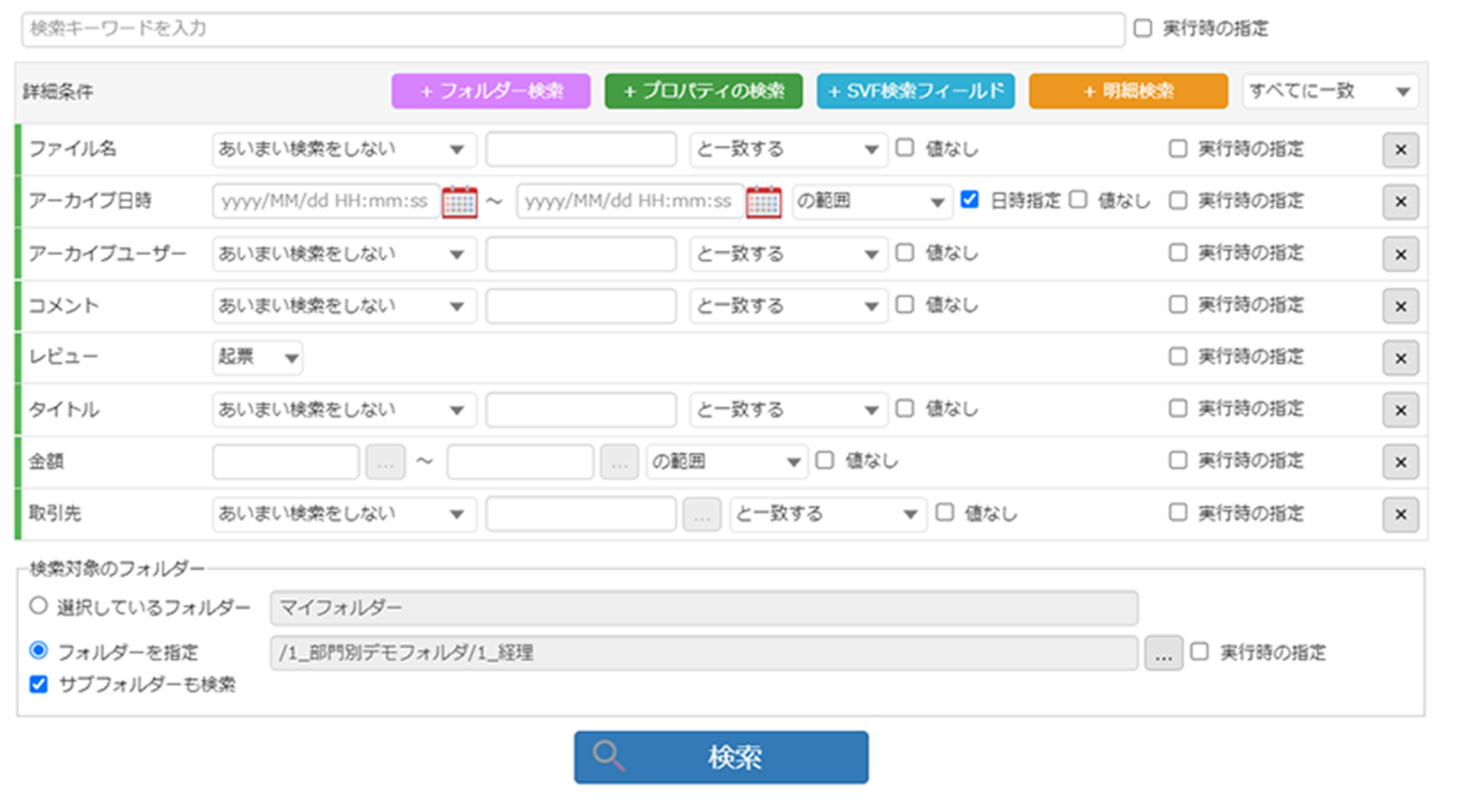Open the calendar picker for archive end date
Screen dimensions: 1472x812
[x=764, y=201]
